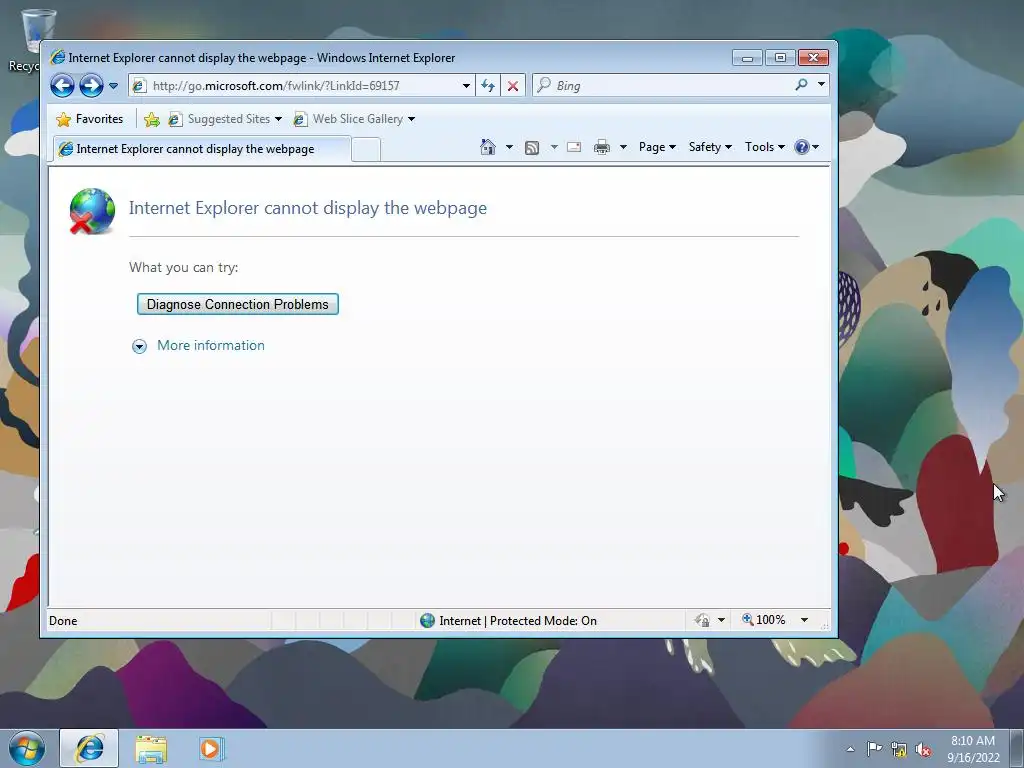
Task: Open Windows Explorer from taskbar
Action: point(151,749)
